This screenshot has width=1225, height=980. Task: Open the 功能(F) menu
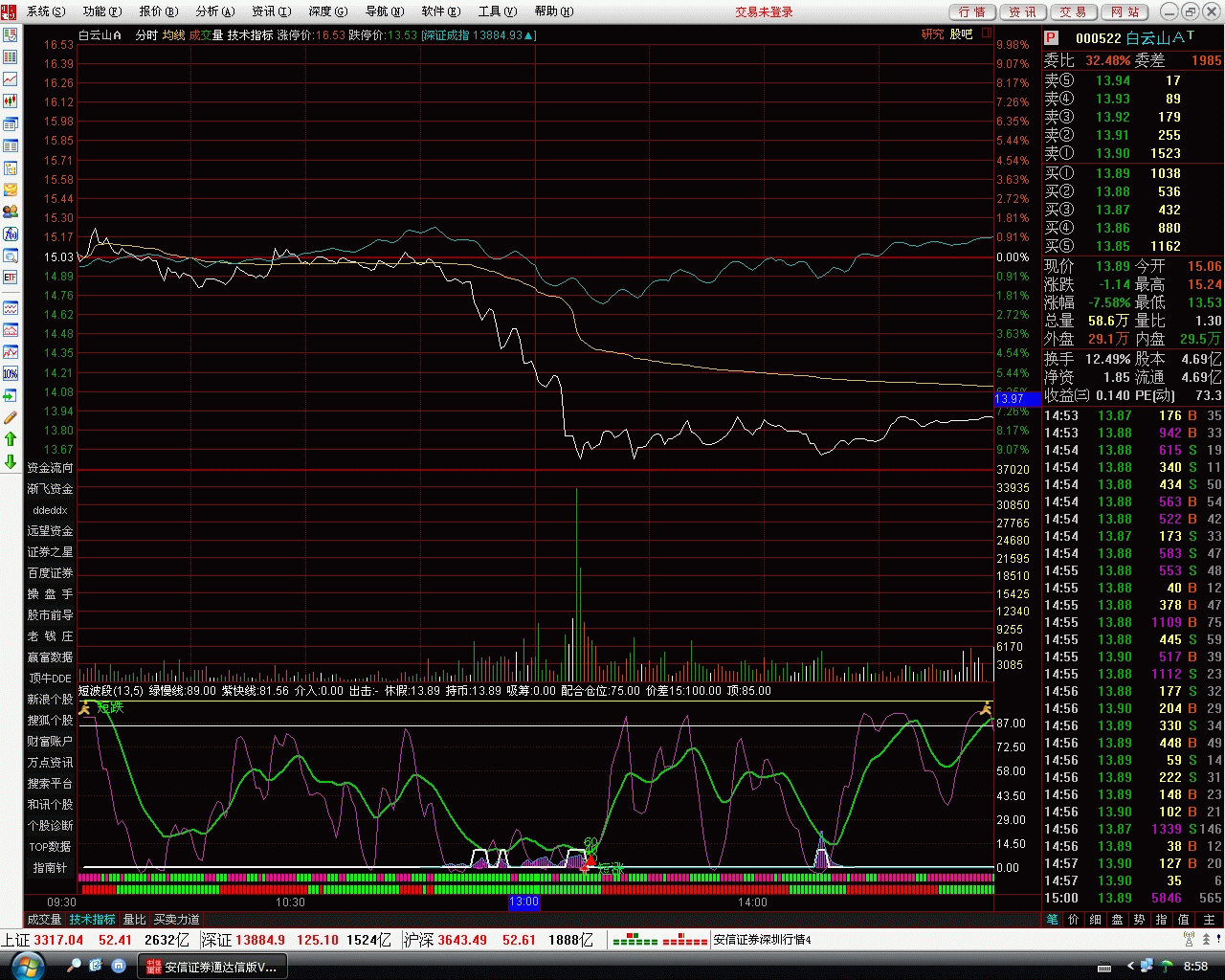pos(102,11)
